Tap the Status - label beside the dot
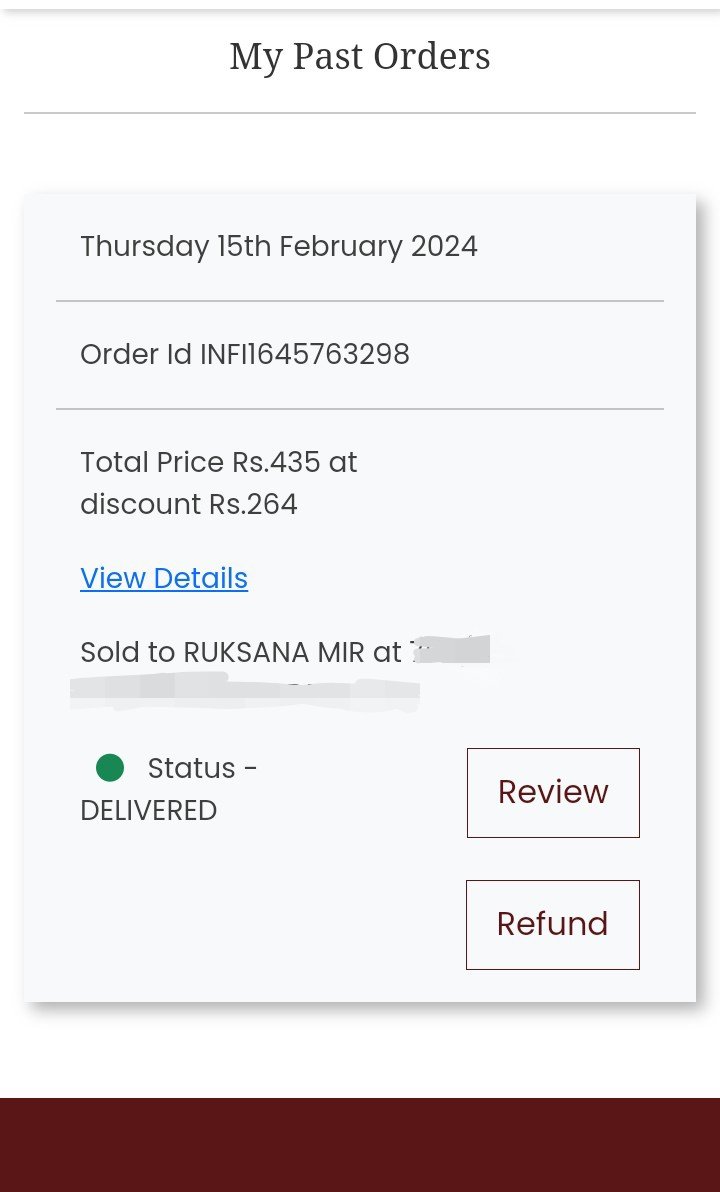The height and width of the screenshot is (1192, 720). pos(202,768)
